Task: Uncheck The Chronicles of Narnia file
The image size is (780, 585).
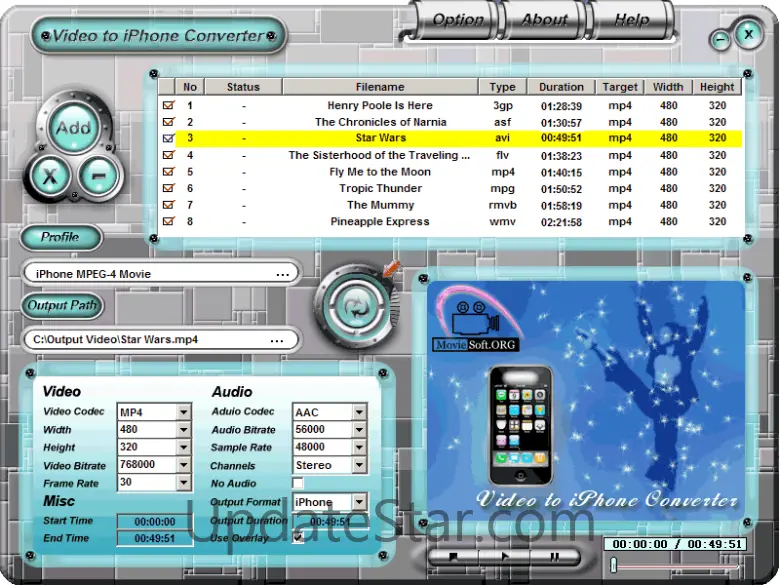Action: (x=169, y=122)
